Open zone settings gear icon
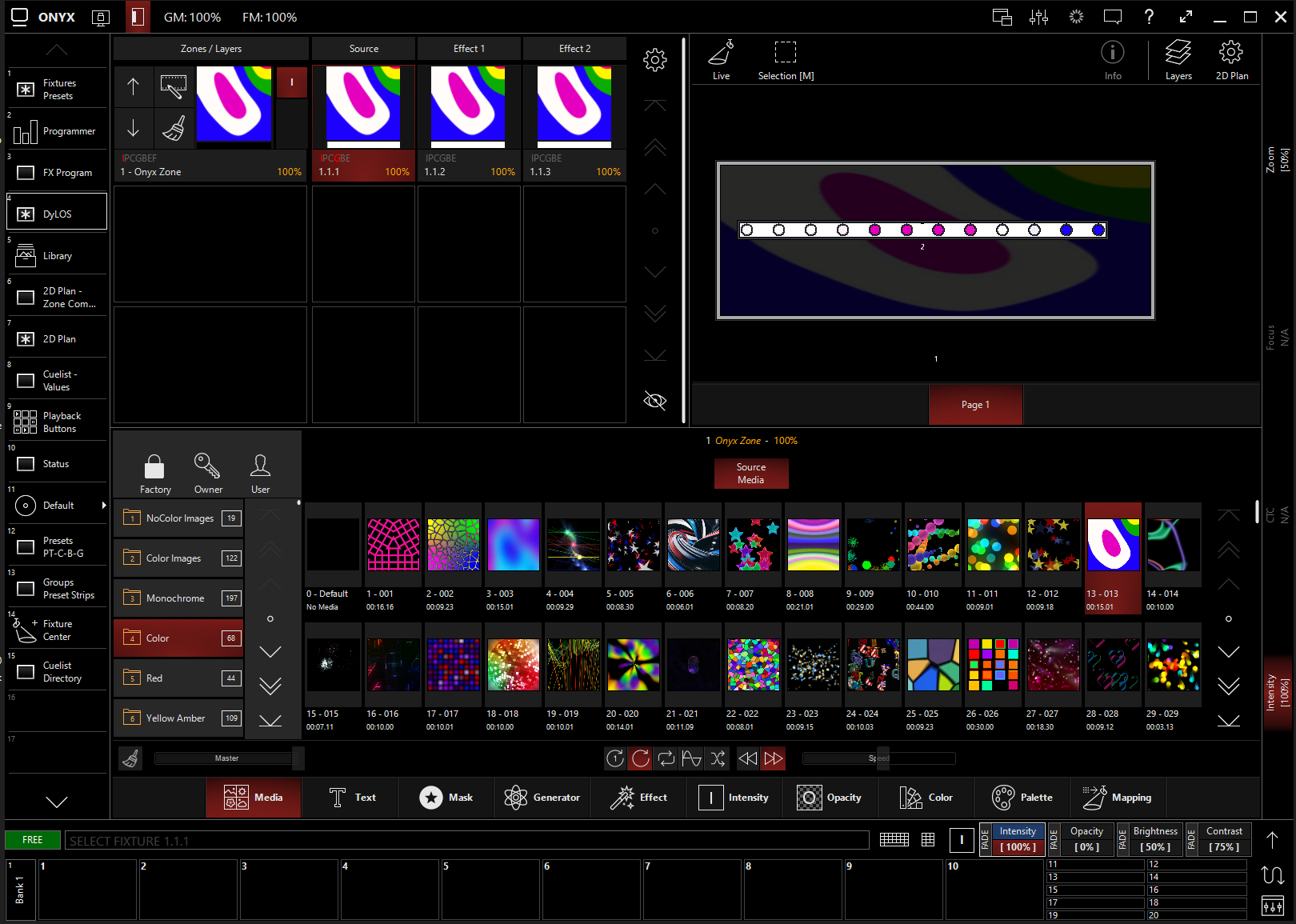Screen dimensions: 1296x924 (655, 60)
